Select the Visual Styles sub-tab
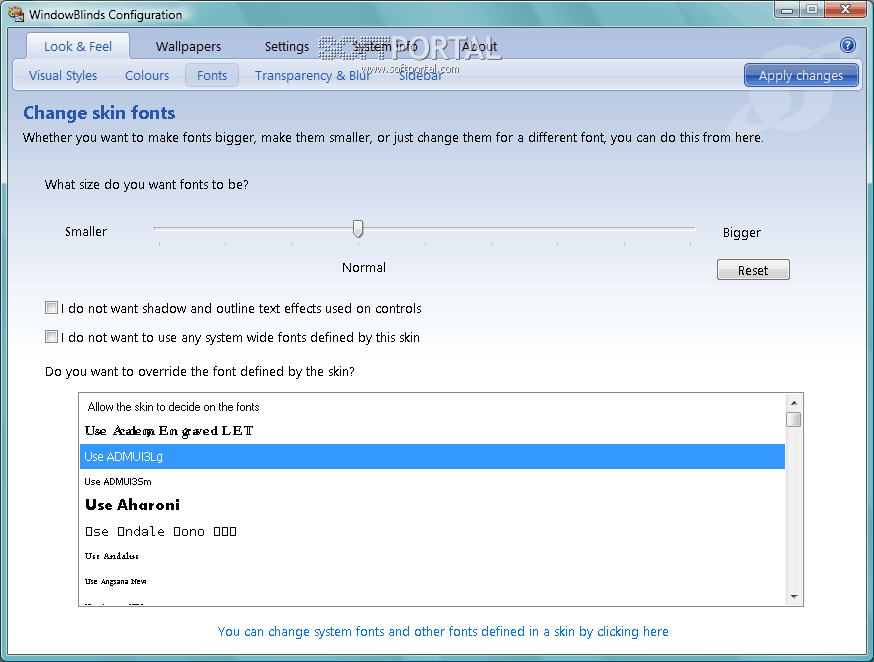This screenshot has width=874, height=662. click(63, 75)
